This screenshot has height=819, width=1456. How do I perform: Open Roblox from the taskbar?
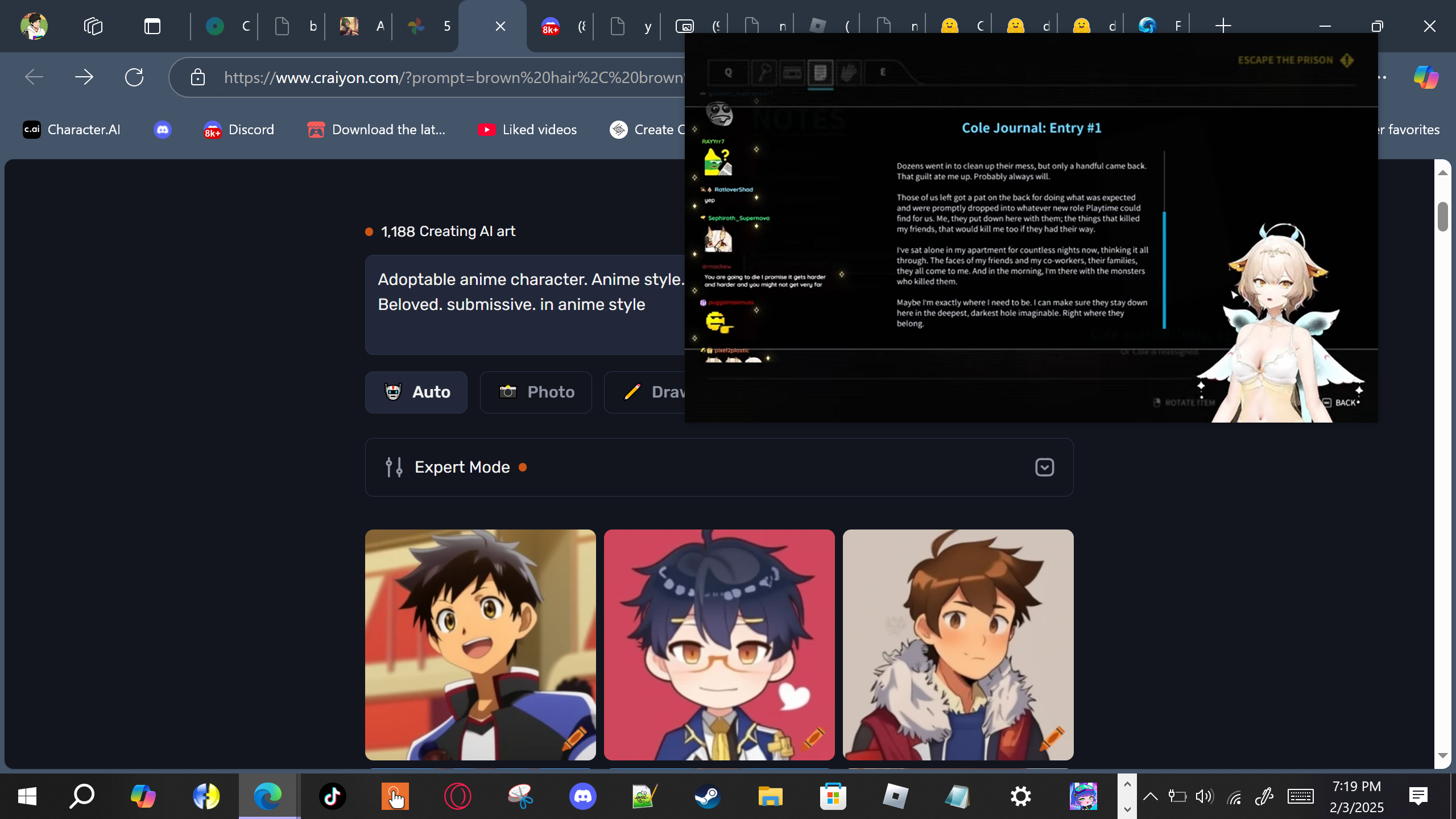pos(896,796)
